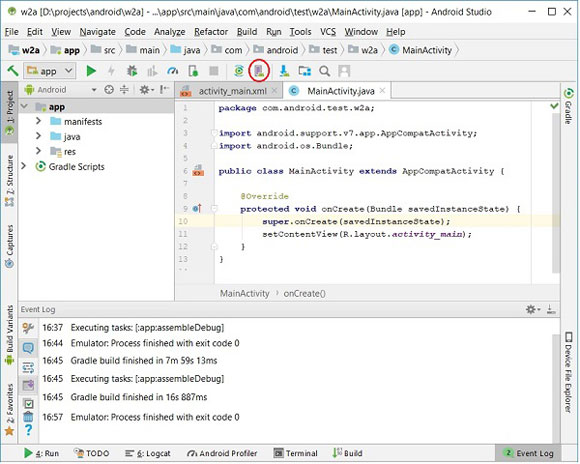The width and height of the screenshot is (580, 464).
Task: Click Profile app speedometer icon
Action: [x=172, y=71]
